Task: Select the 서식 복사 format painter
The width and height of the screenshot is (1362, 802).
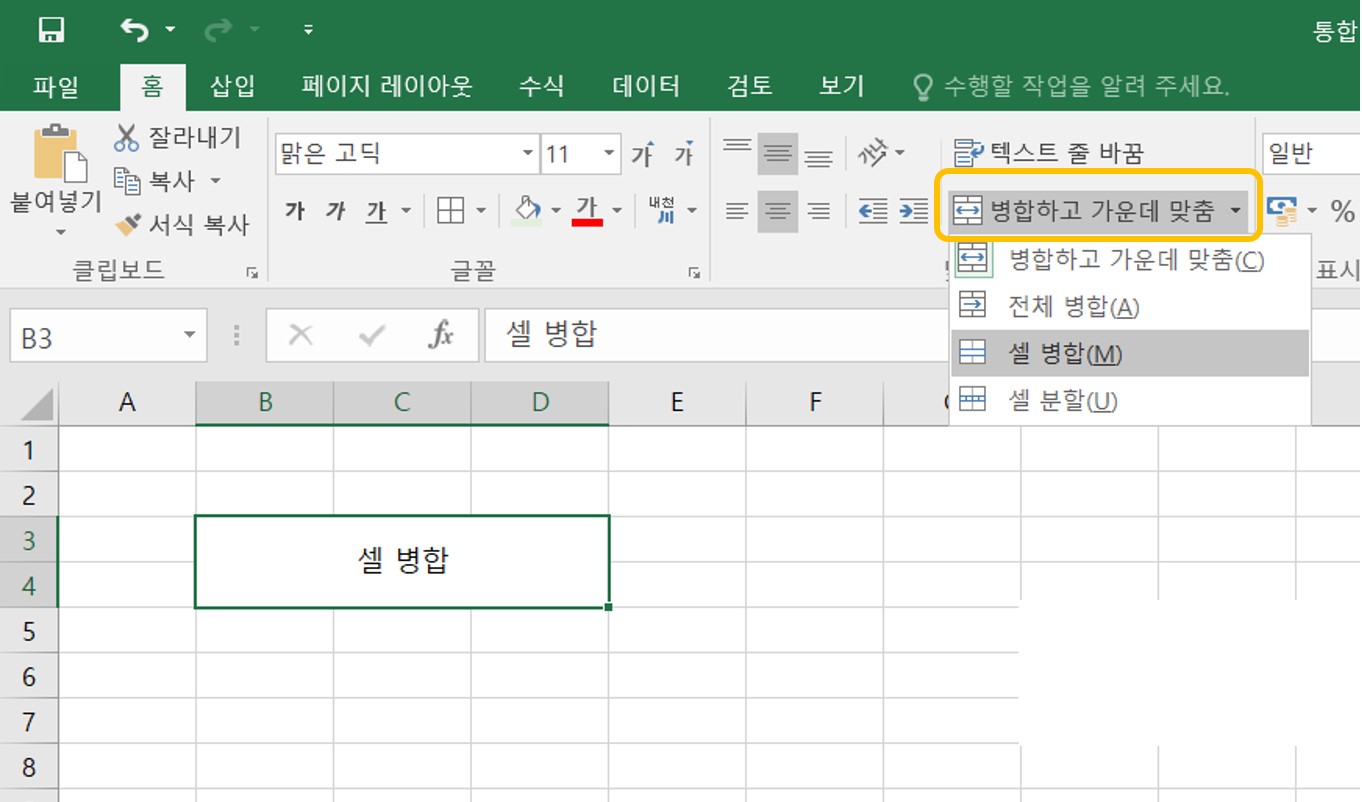Action: [180, 225]
